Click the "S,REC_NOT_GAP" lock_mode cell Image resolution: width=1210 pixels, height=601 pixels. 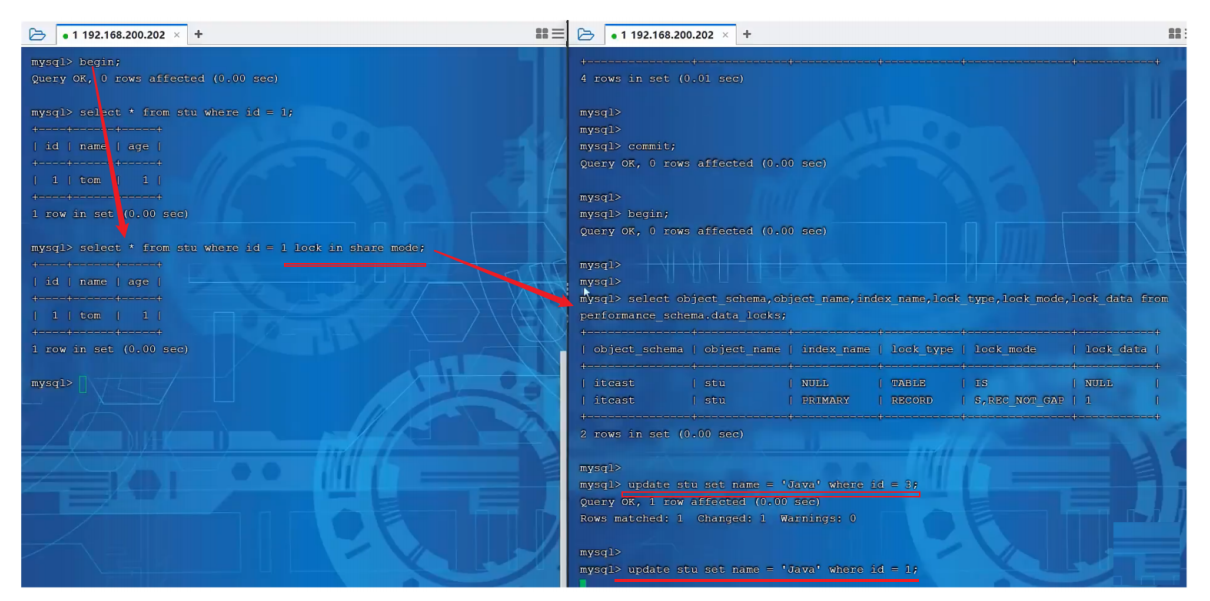pos(1019,400)
